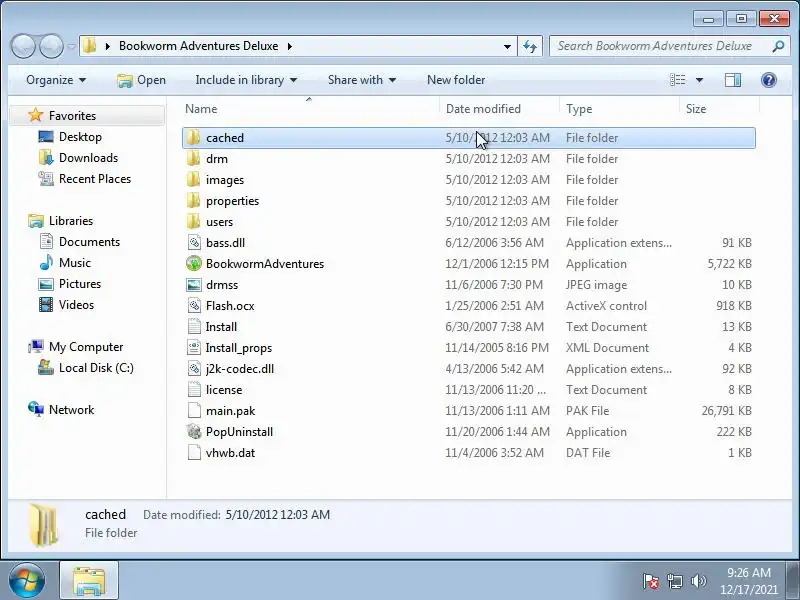Click the Back navigation button
Image resolution: width=800 pixels, height=600 pixels.
tap(23, 46)
